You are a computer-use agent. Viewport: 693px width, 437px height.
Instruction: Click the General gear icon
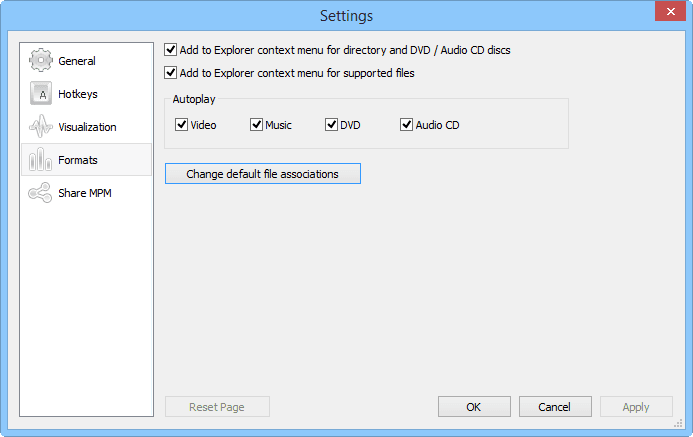(40, 61)
